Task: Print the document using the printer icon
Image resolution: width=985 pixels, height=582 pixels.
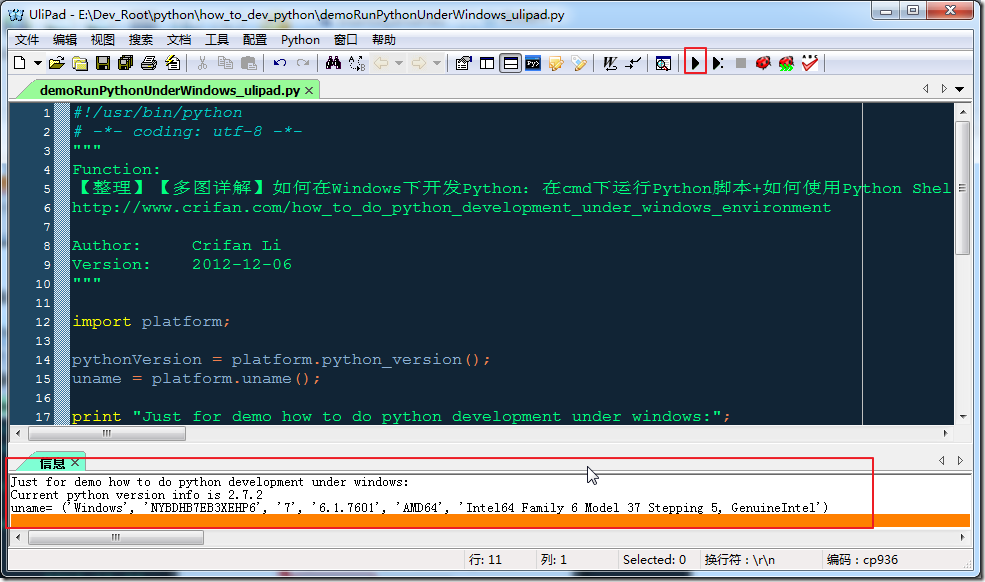Action: point(149,63)
